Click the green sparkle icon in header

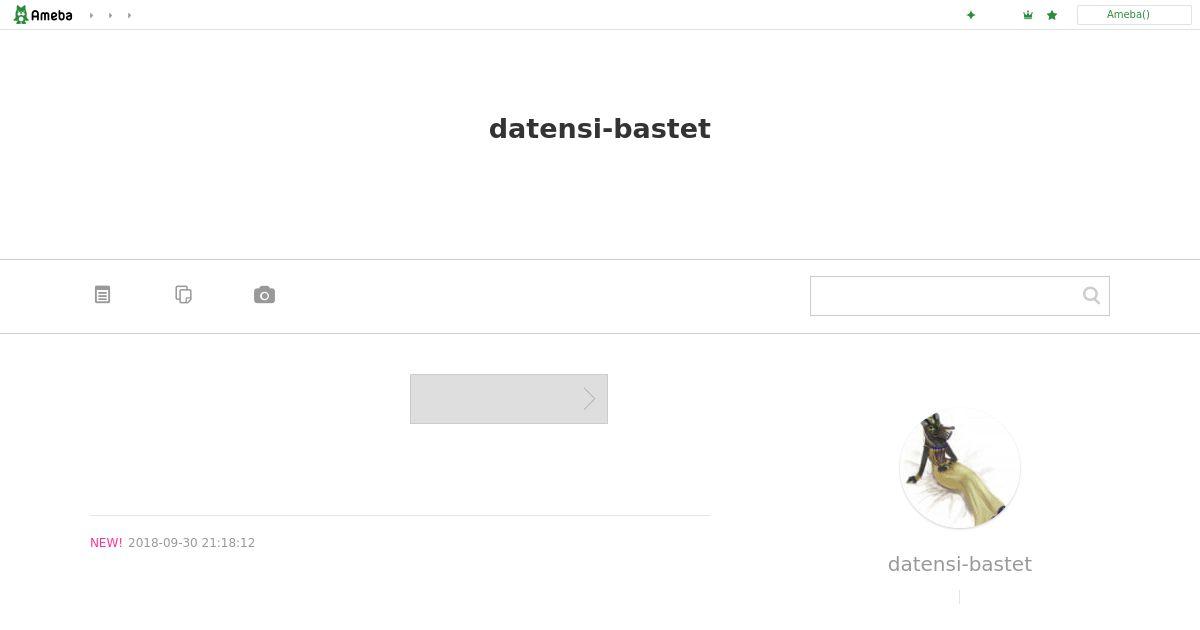tap(971, 15)
